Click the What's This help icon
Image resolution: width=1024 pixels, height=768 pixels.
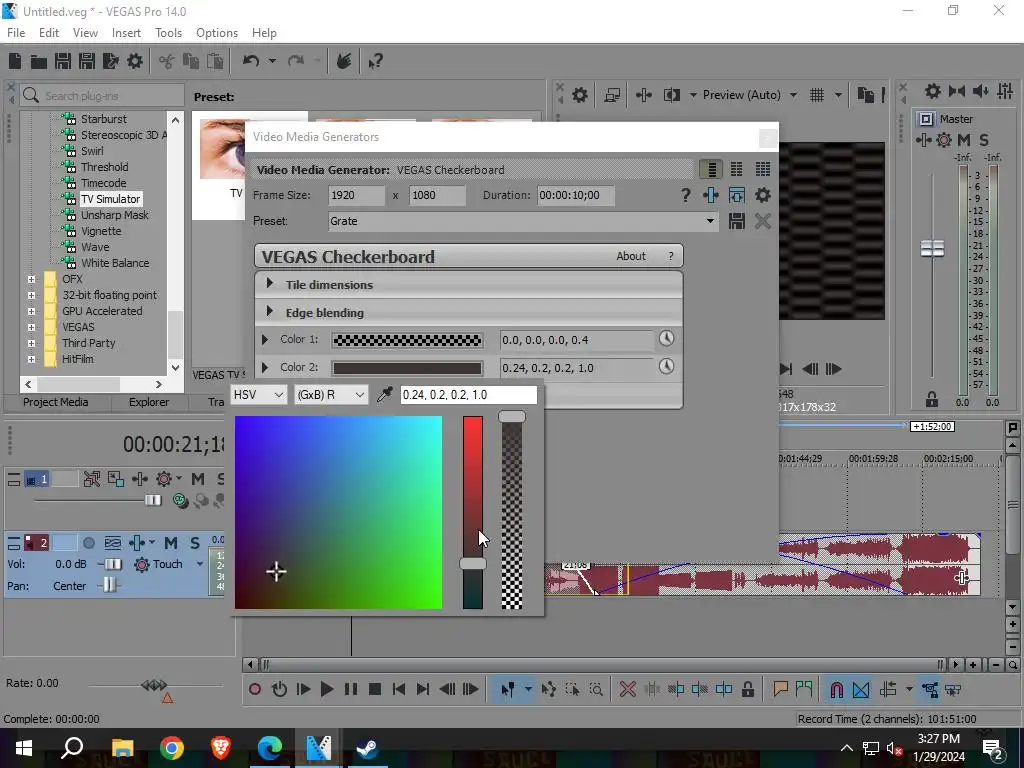click(375, 62)
